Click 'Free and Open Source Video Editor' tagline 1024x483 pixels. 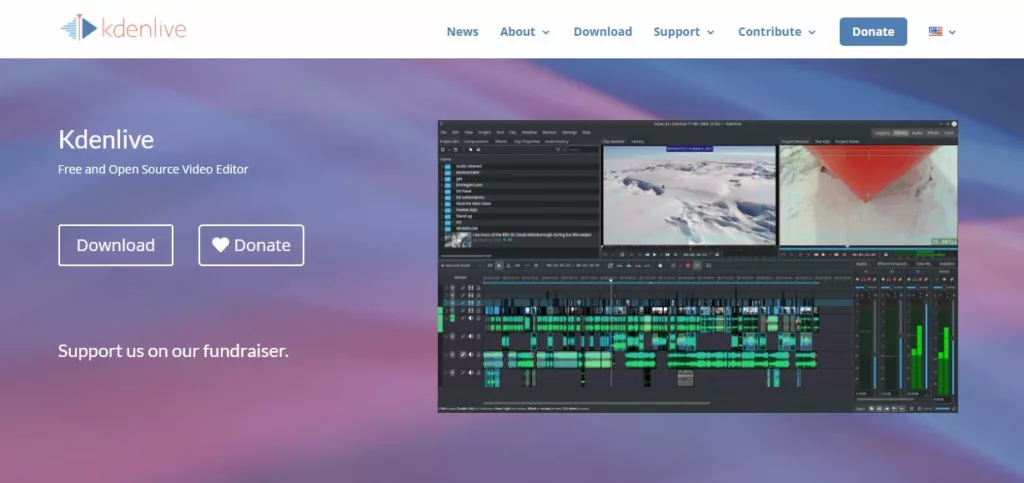(x=153, y=169)
